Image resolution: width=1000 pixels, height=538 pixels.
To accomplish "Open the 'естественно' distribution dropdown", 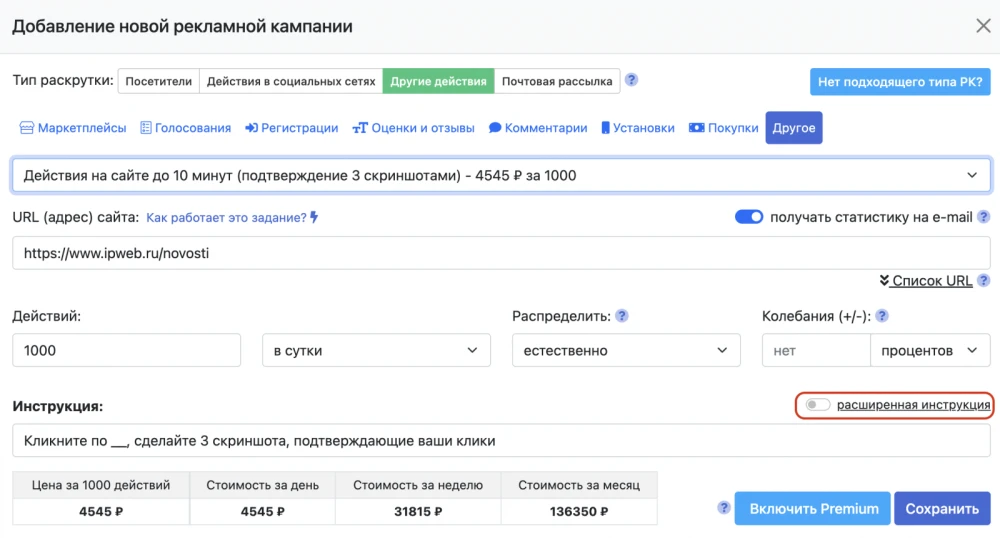I will tap(626, 351).
